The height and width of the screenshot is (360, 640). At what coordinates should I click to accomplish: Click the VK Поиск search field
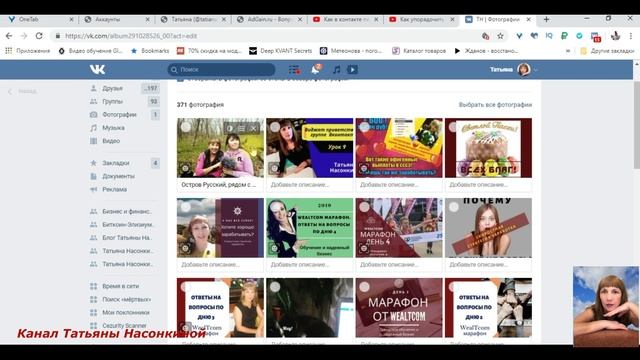[221, 70]
